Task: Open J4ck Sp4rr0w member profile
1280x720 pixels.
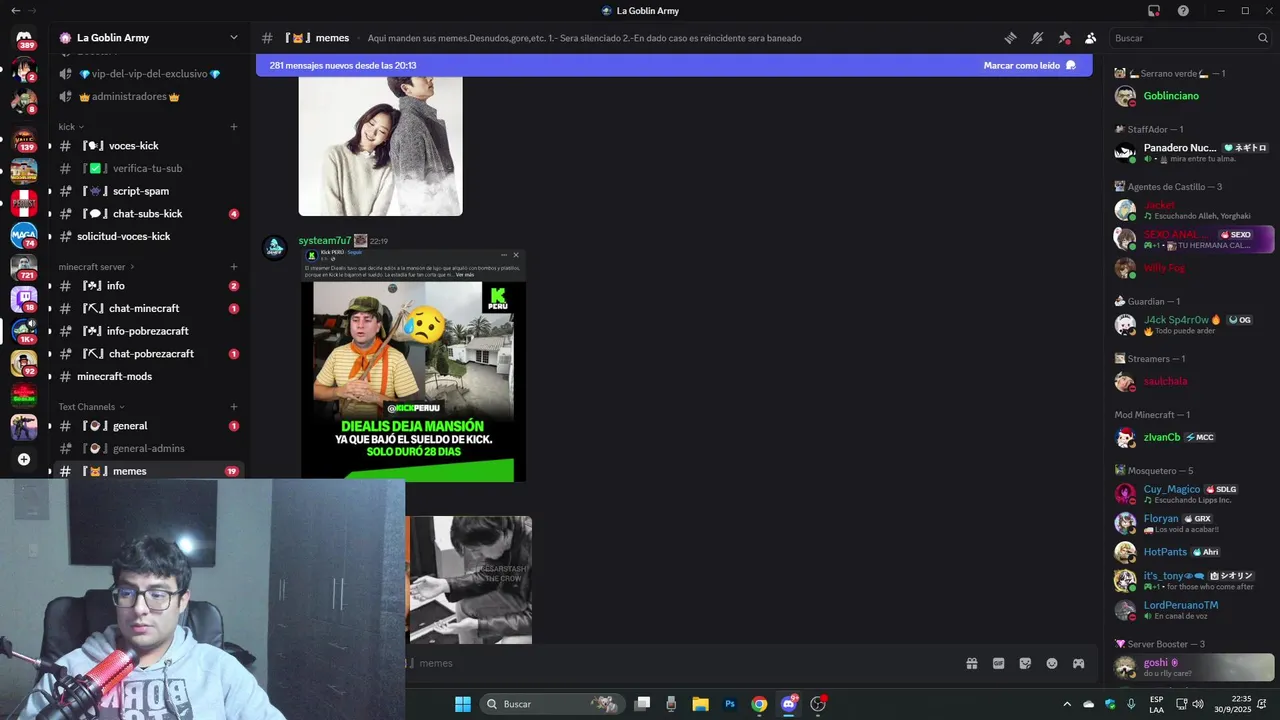Action: pos(1194,324)
